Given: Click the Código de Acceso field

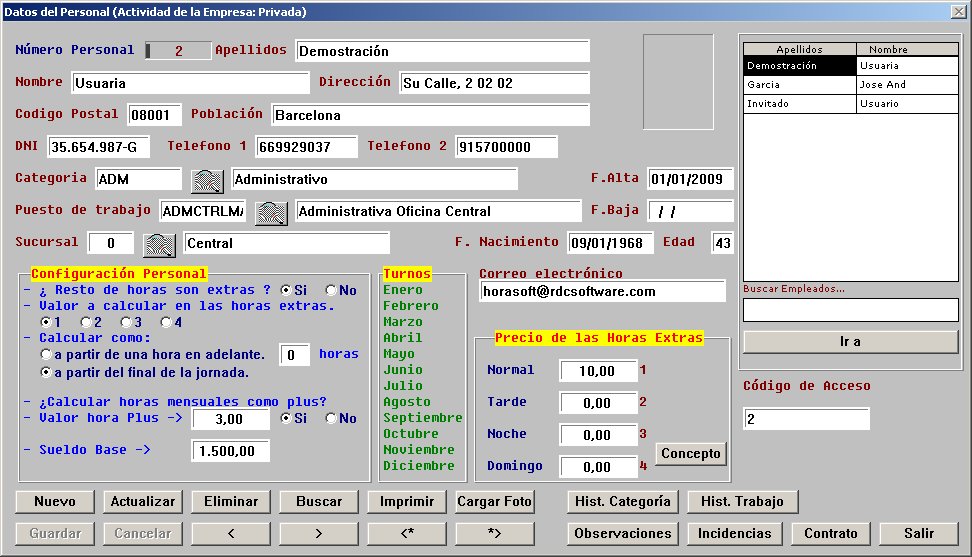Looking at the screenshot, I should (x=806, y=419).
